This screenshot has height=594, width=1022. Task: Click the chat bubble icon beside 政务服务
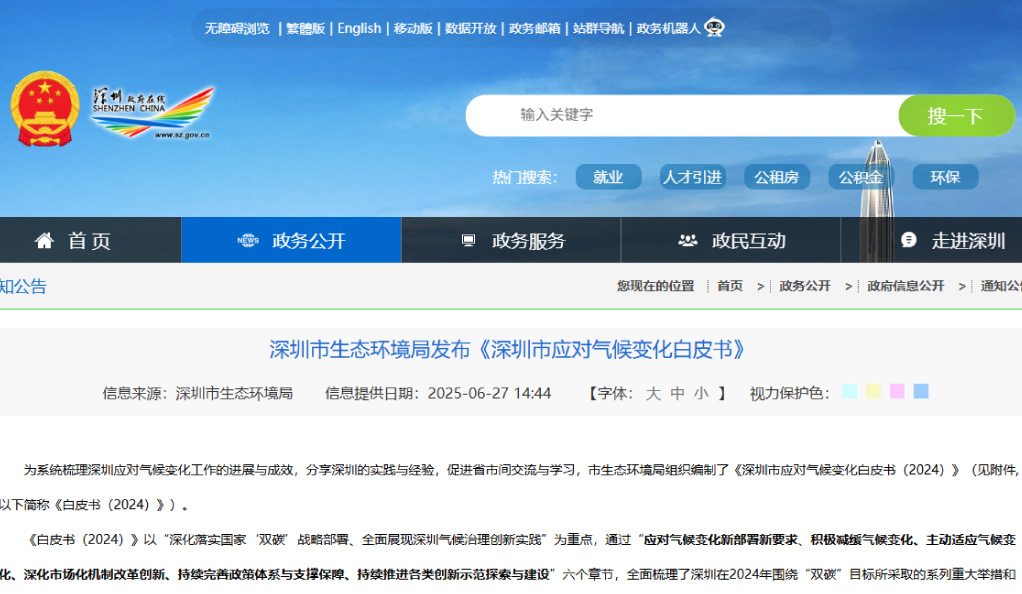466,240
